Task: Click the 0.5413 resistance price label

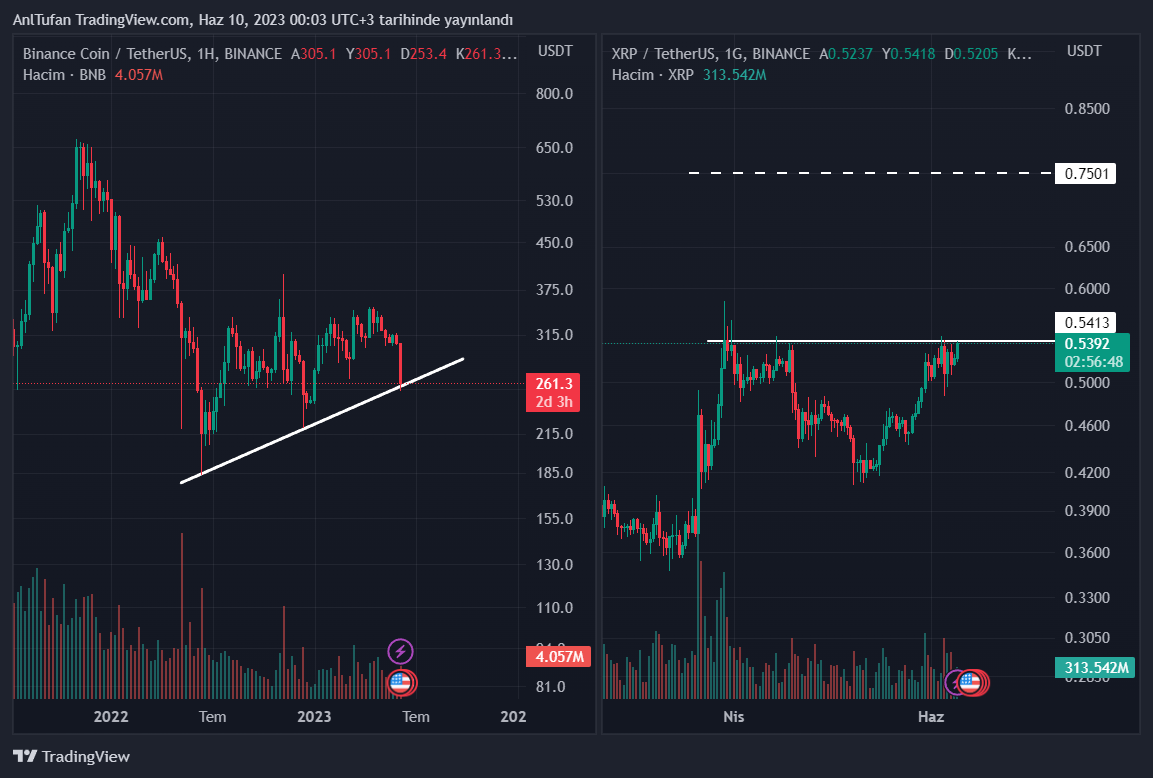Action: (1086, 323)
